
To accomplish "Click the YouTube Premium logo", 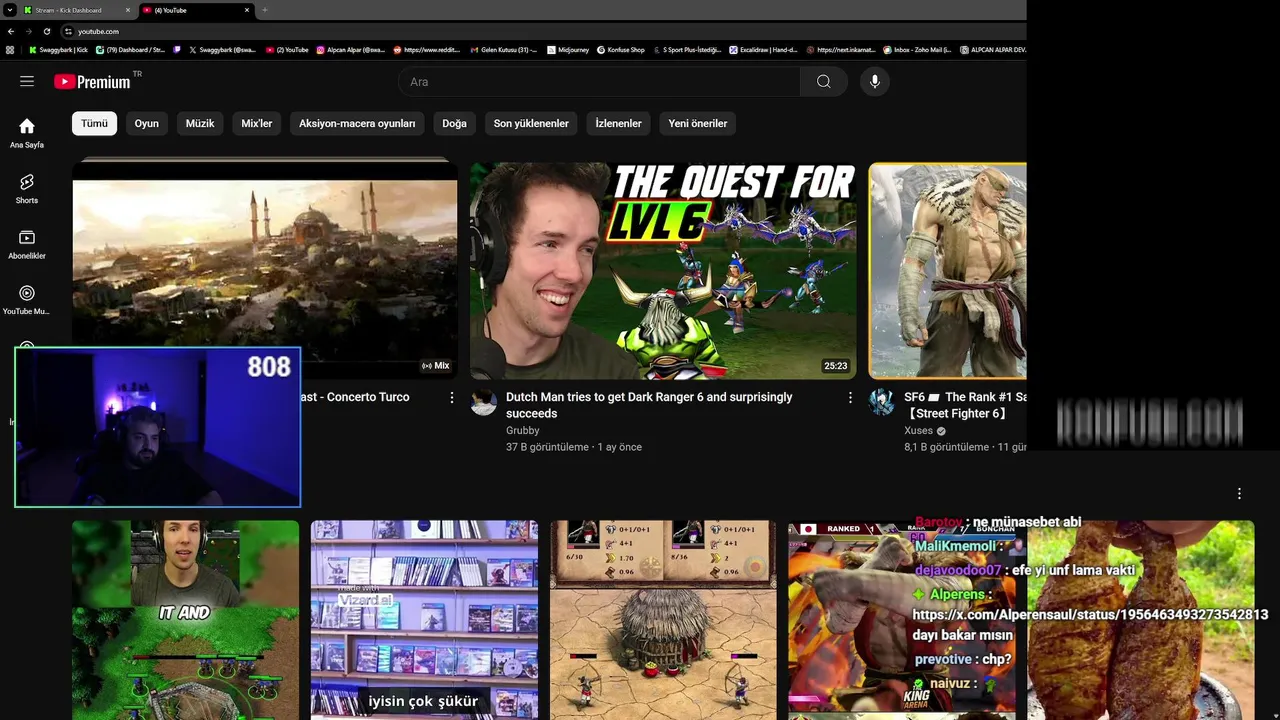I will coord(93,81).
